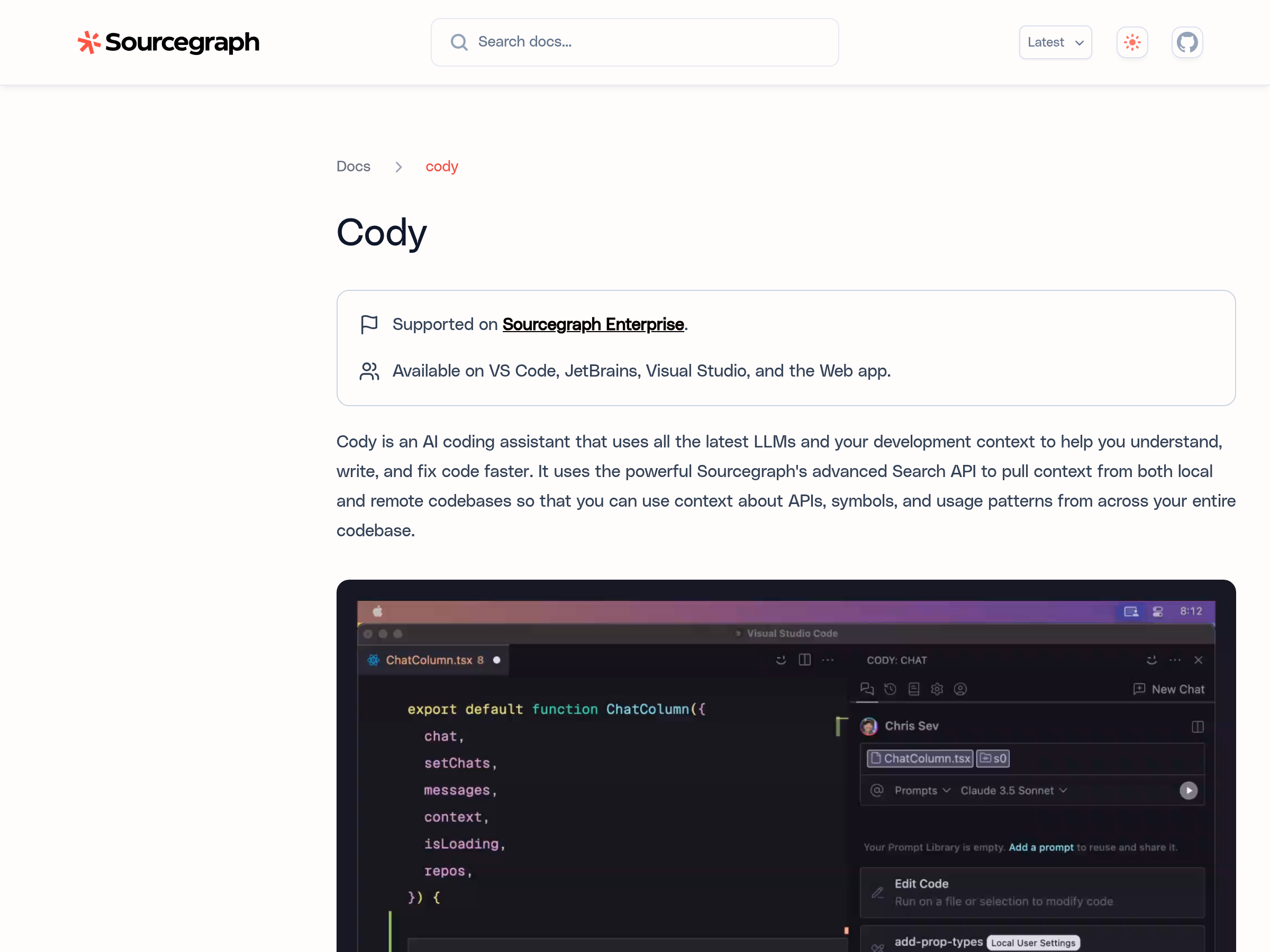The width and height of the screenshot is (1270, 952).
Task: Focus the Search docs field
Action: (634, 42)
